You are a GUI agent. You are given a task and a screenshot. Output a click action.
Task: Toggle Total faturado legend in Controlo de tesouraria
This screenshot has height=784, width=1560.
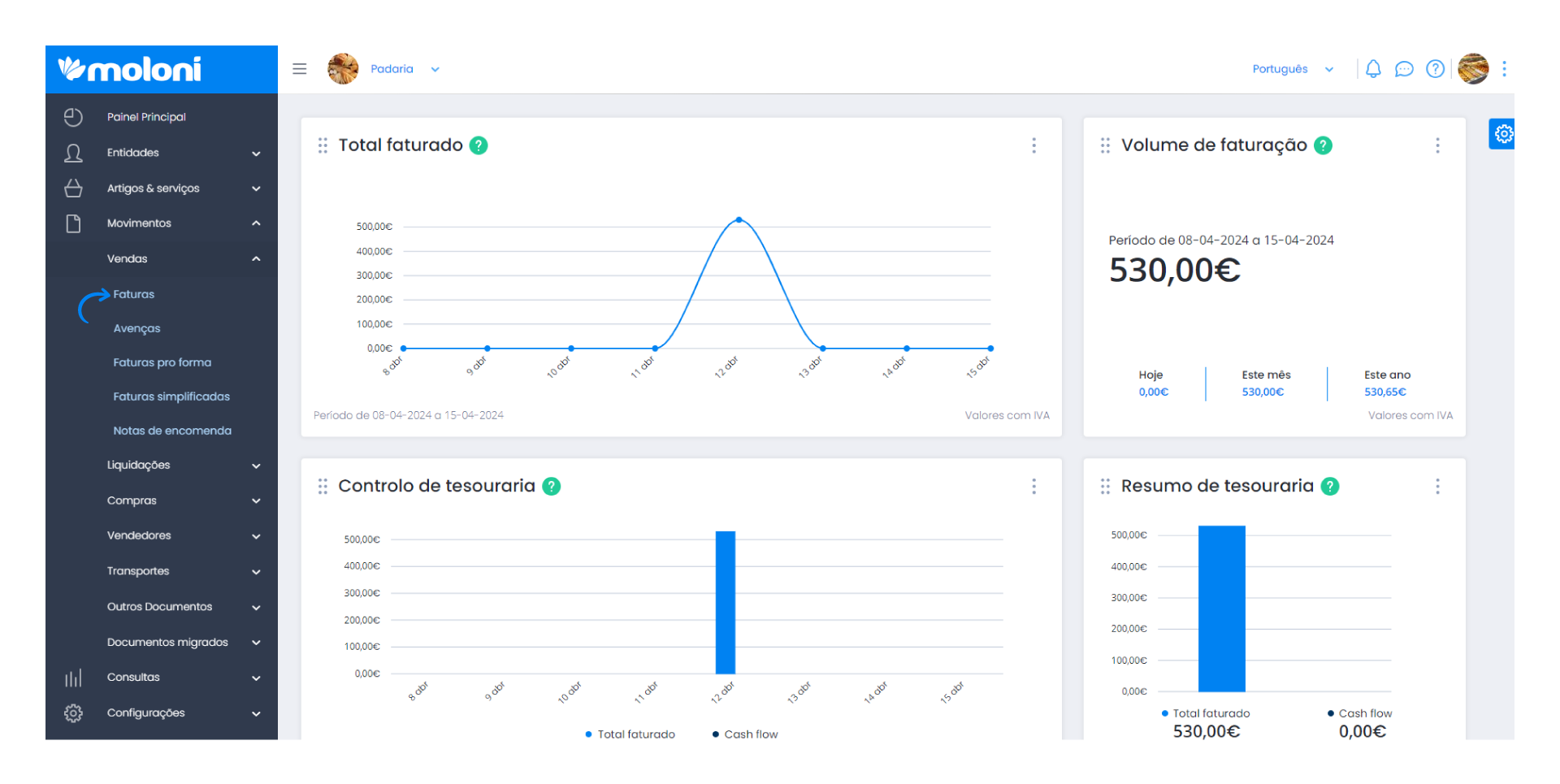630,734
